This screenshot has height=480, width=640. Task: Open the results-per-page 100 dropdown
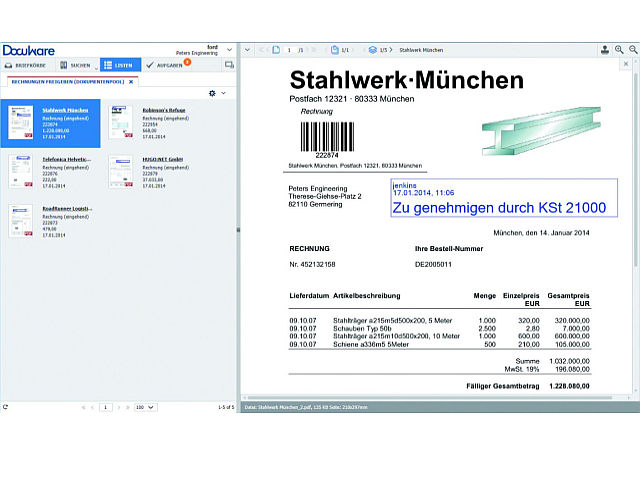(x=145, y=407)
